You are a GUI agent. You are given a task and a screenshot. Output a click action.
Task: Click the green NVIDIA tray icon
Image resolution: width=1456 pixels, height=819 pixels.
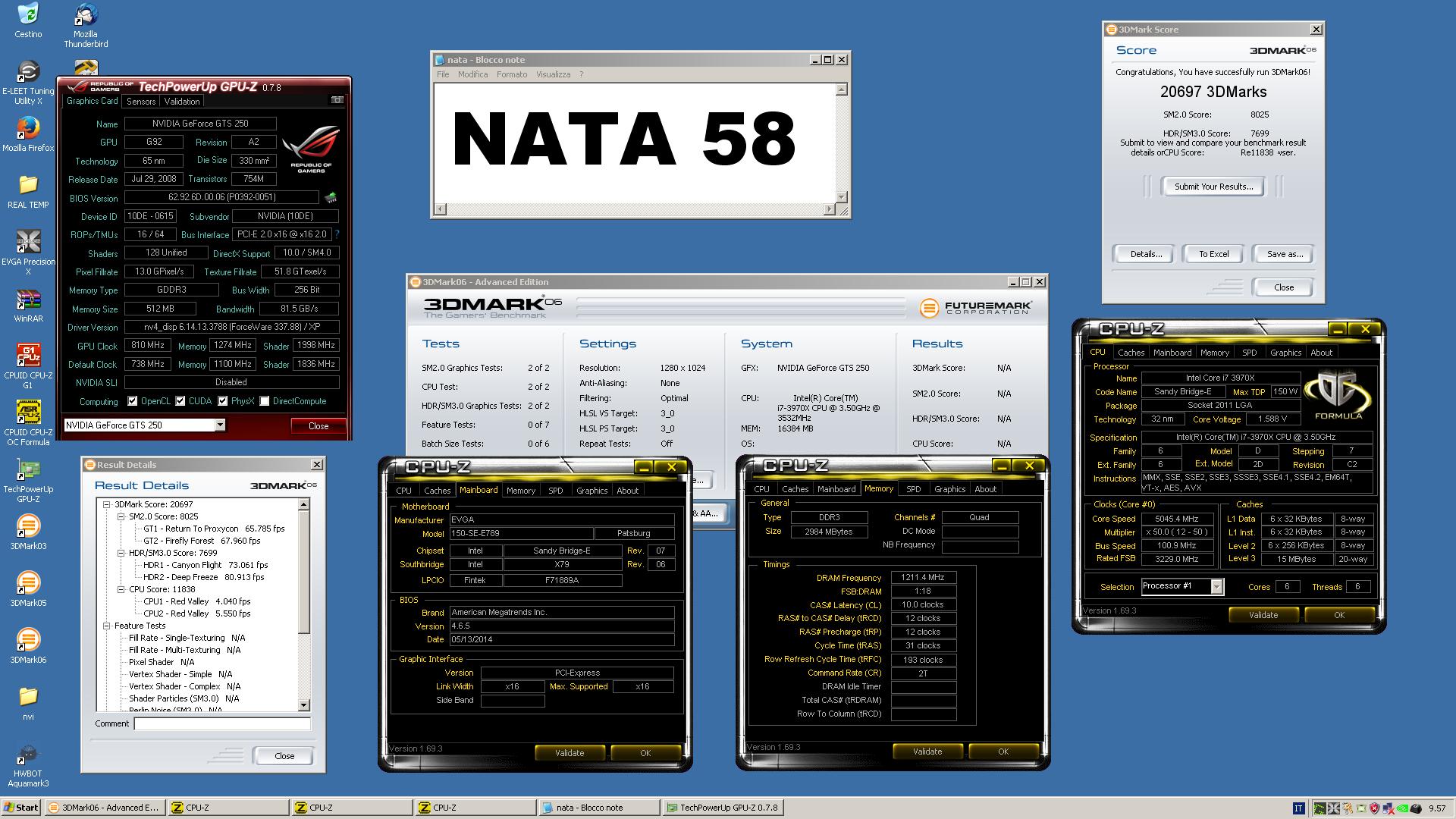(1404, 808)
